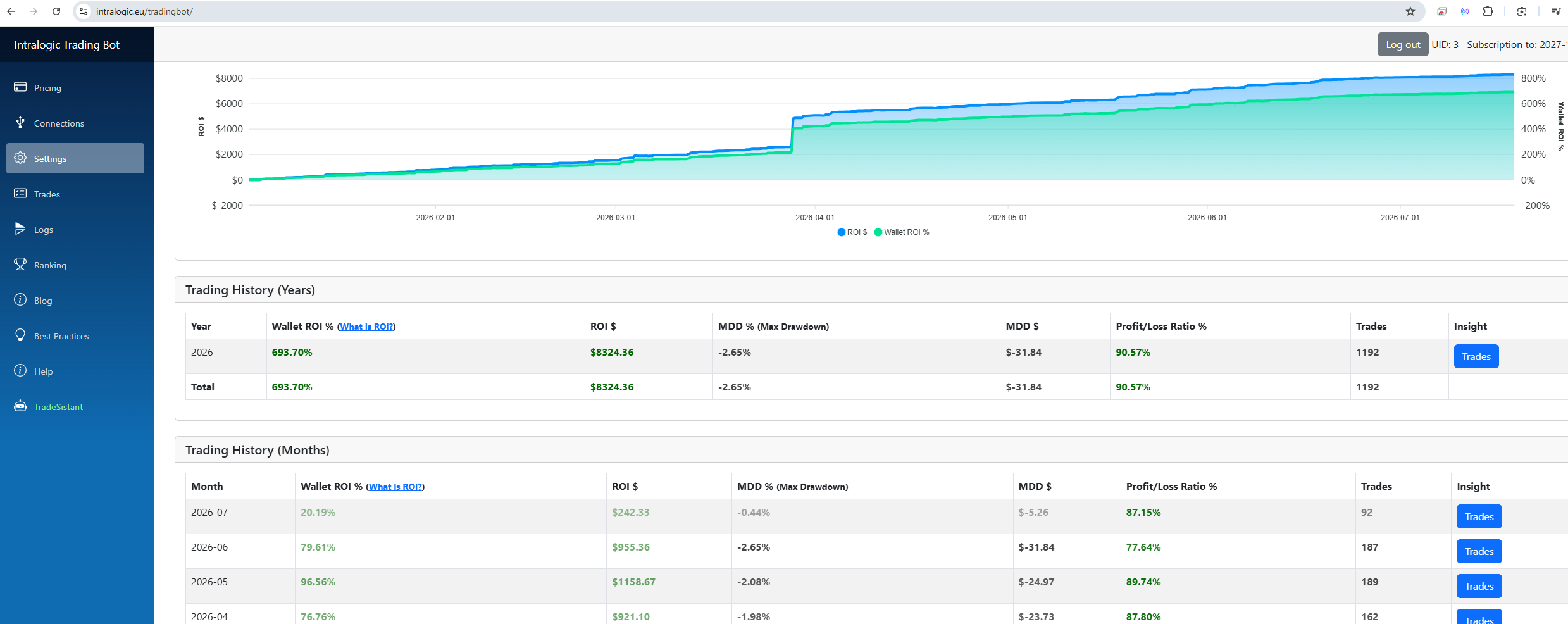Click the Blog info icon
Screen dimensions: 1568x624
[x=20, y=300]
